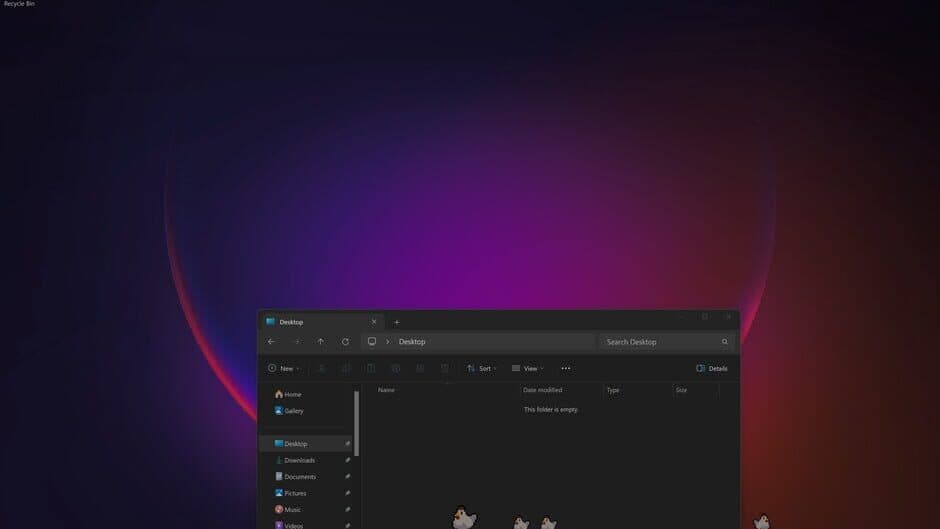
Task: Click the PC monitor icon in address bar
Action: (x=372, y=341)
